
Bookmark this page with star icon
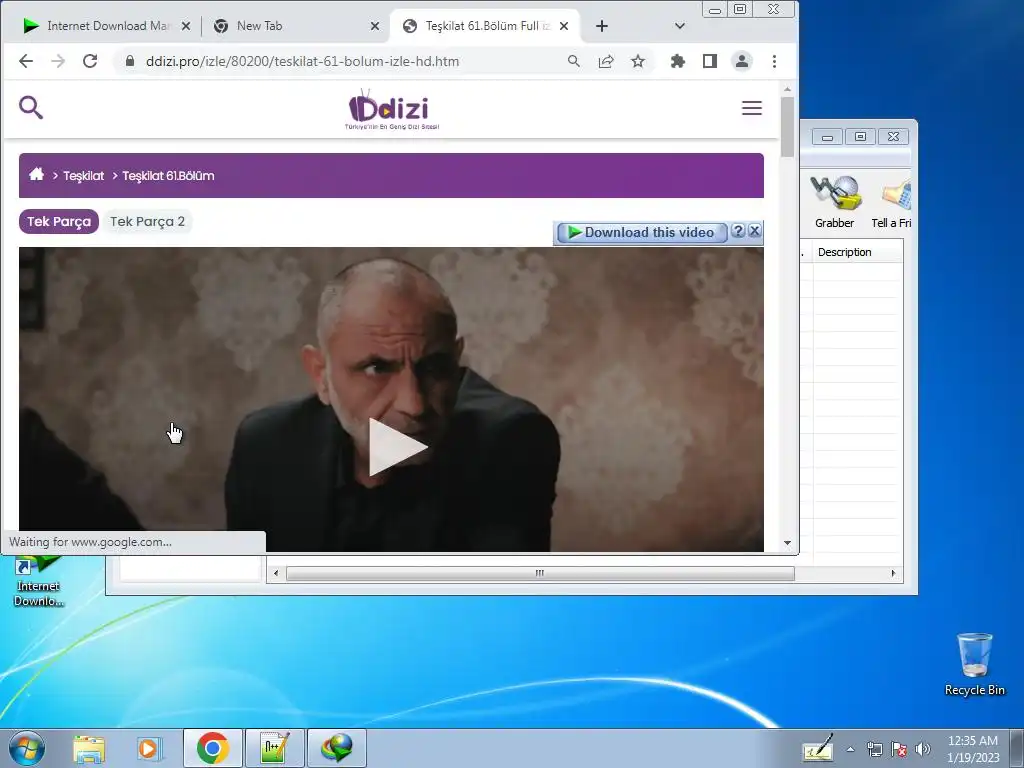[638, 61]
